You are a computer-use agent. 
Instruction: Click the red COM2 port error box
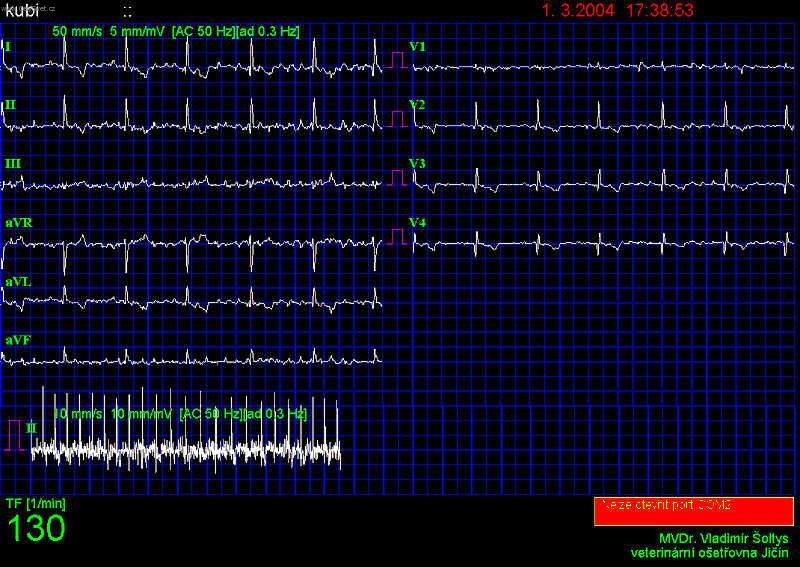[695, 510]
